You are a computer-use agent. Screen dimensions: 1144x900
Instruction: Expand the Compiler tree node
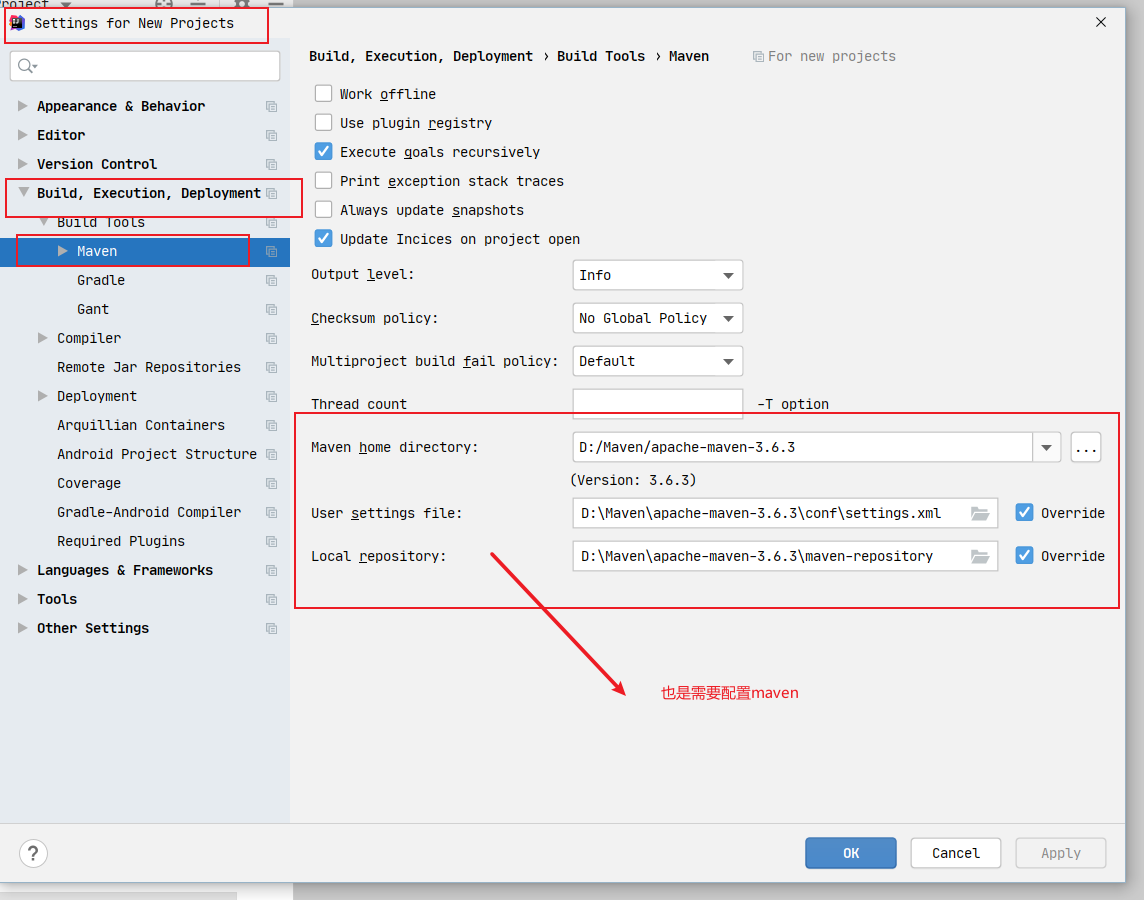(42, 338)
